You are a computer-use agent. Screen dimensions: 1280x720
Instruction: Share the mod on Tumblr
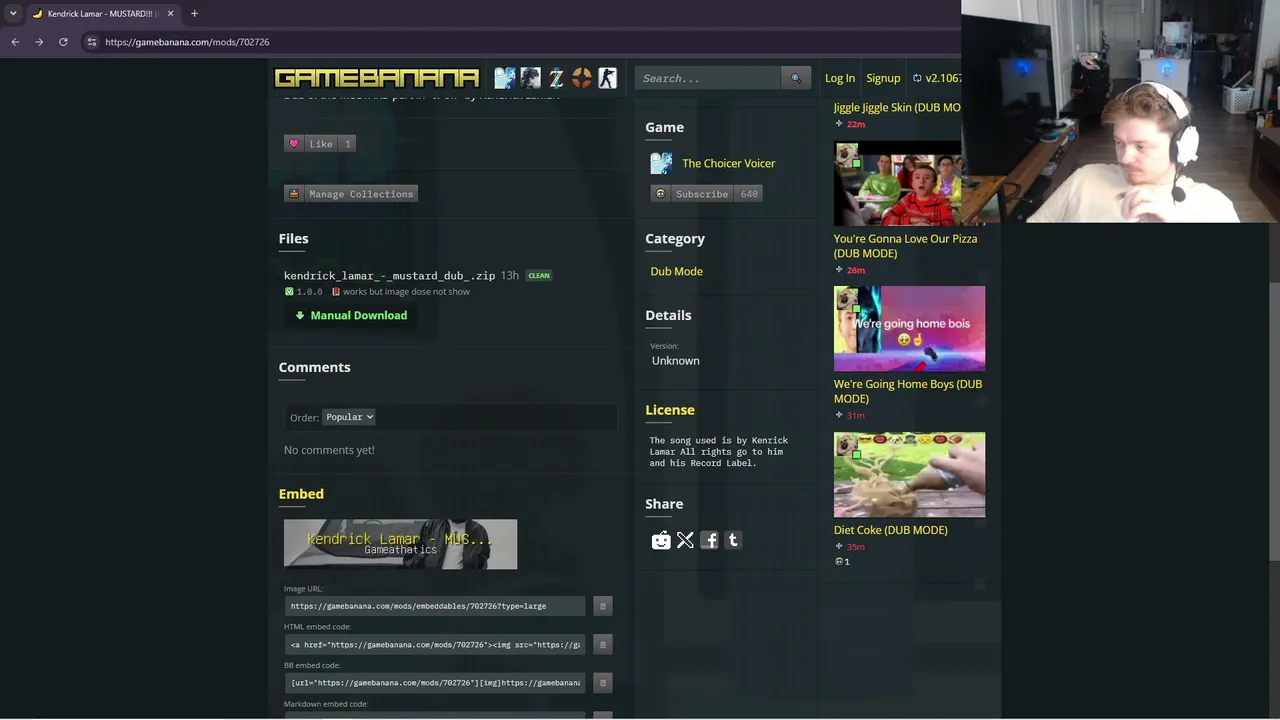(x=733, y=540)
